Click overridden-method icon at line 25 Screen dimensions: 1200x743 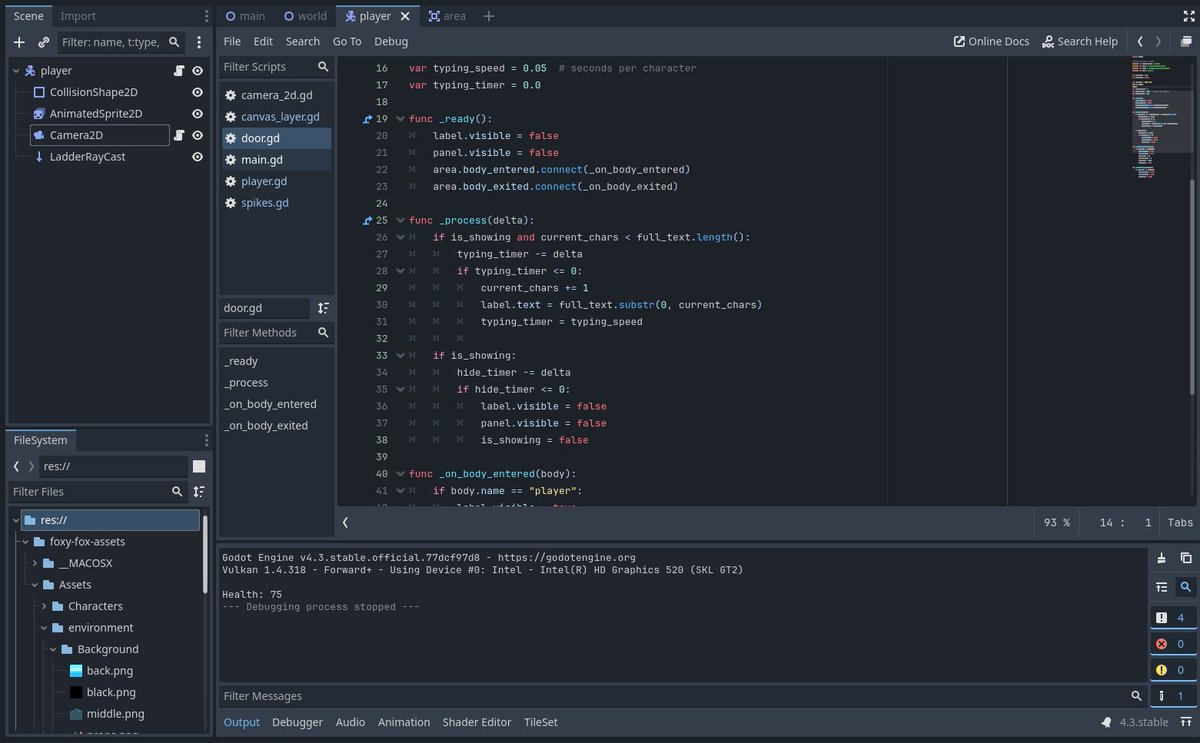(x=368, y=220)
